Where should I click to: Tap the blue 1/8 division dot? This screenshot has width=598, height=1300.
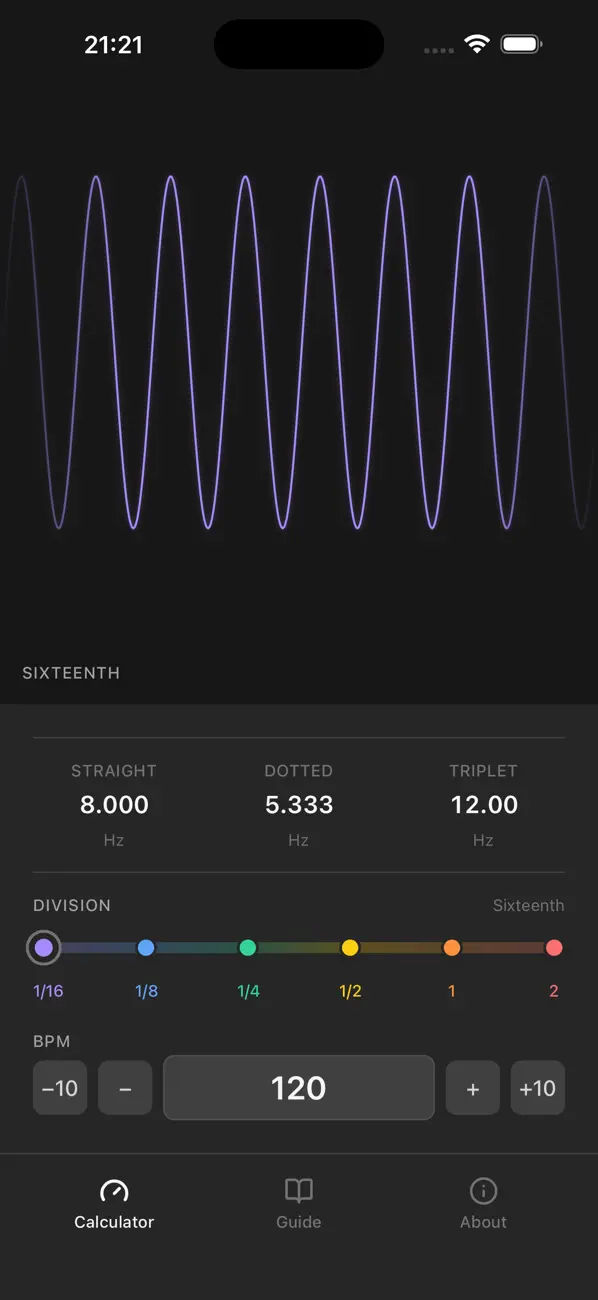[x=146, y=947]
